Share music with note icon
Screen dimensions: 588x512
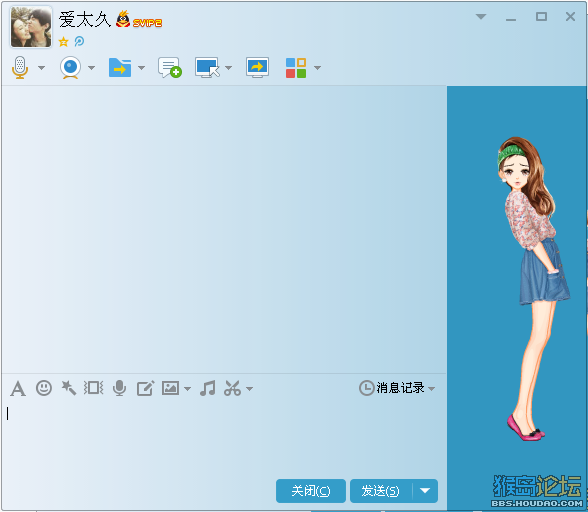[x=208, y=388]
